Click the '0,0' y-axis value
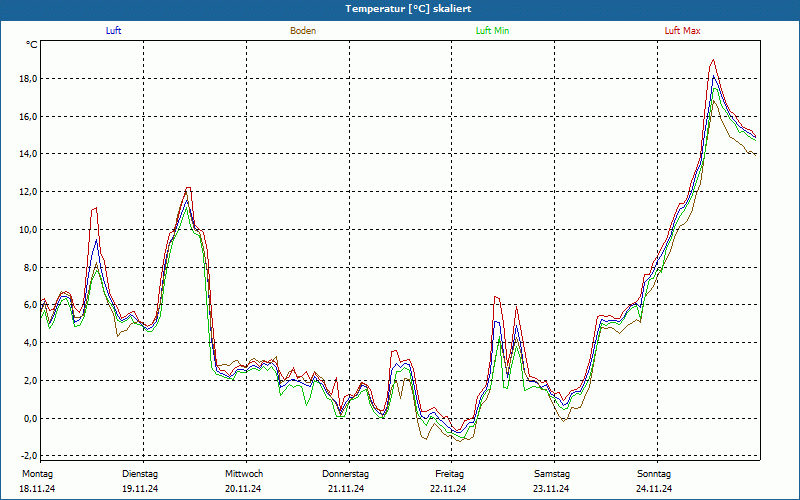Screen dimensions: 800x500 (30, 418)
